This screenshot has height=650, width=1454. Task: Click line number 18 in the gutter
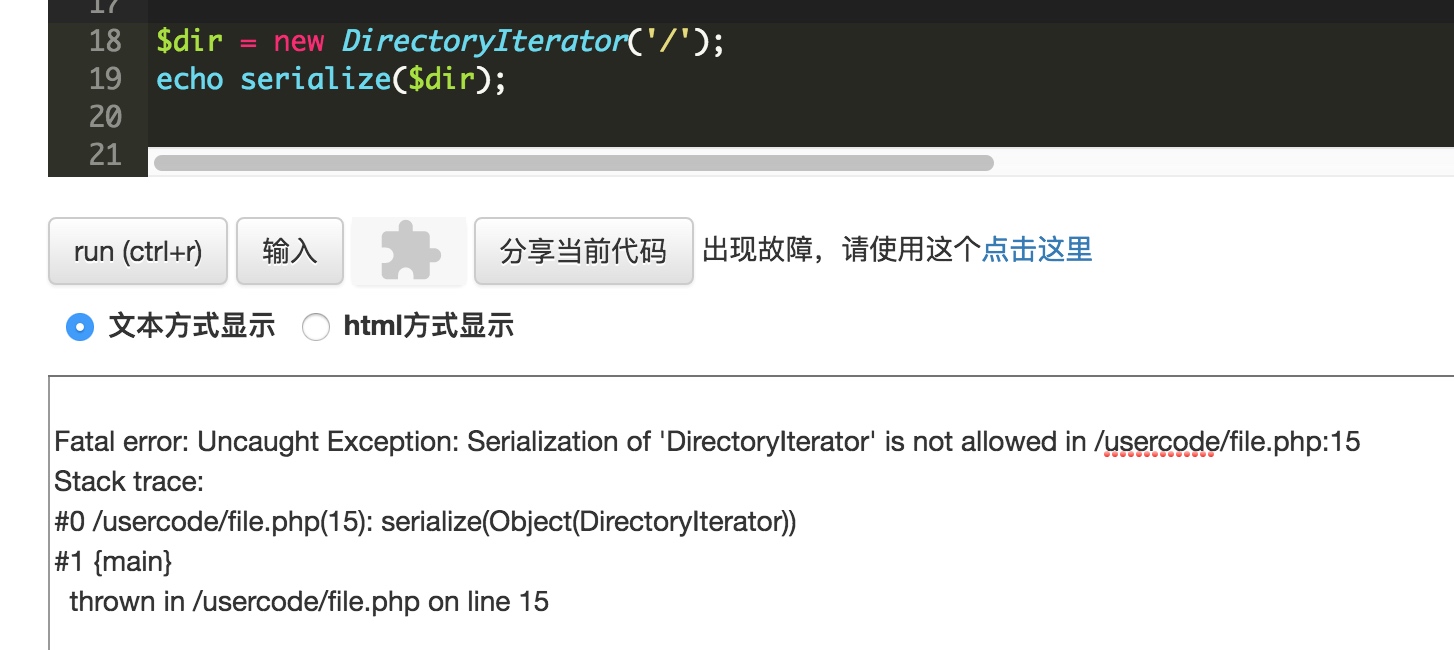coord(104,42)
